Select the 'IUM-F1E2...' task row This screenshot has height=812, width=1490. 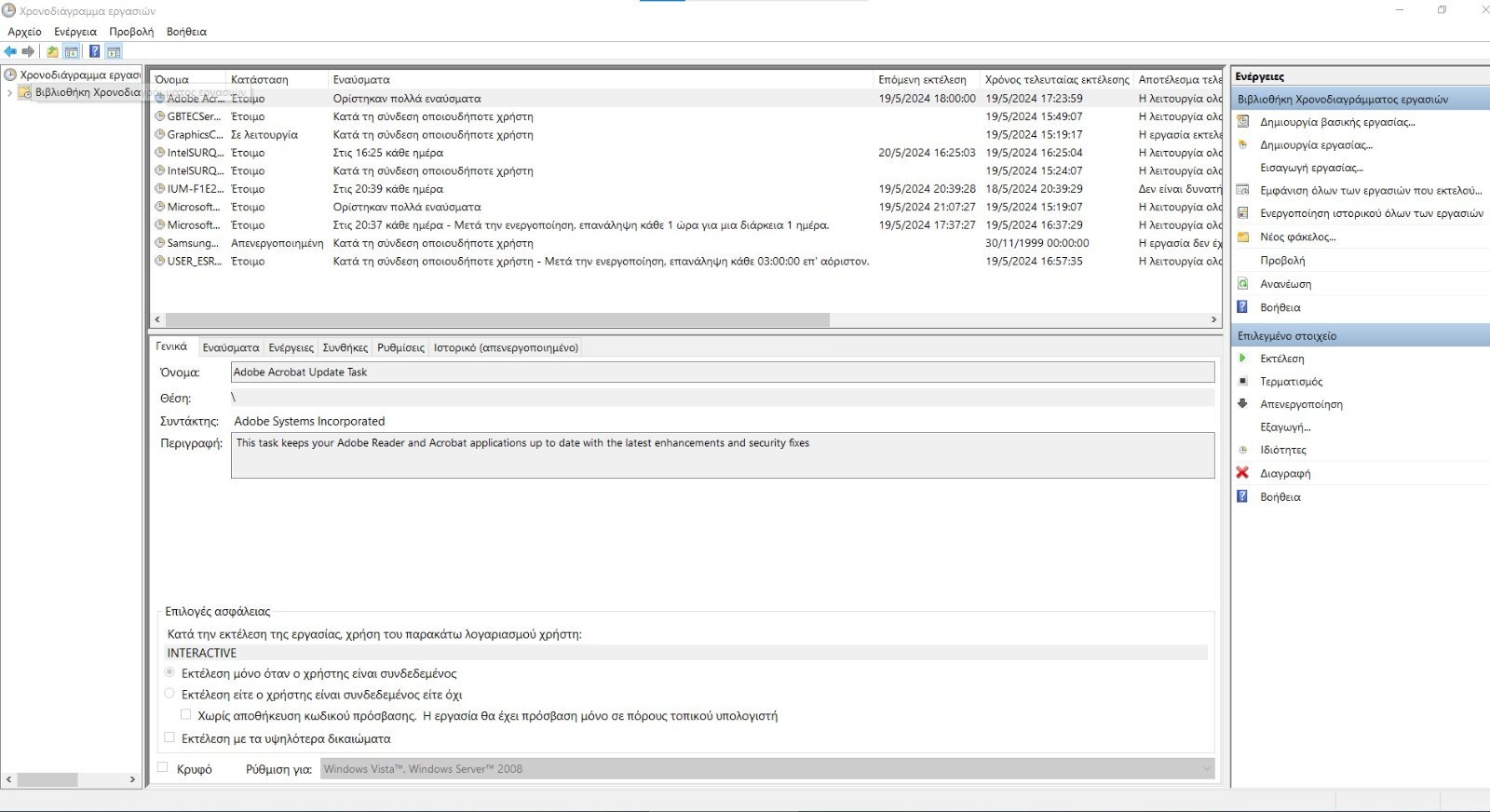(686, 188)
